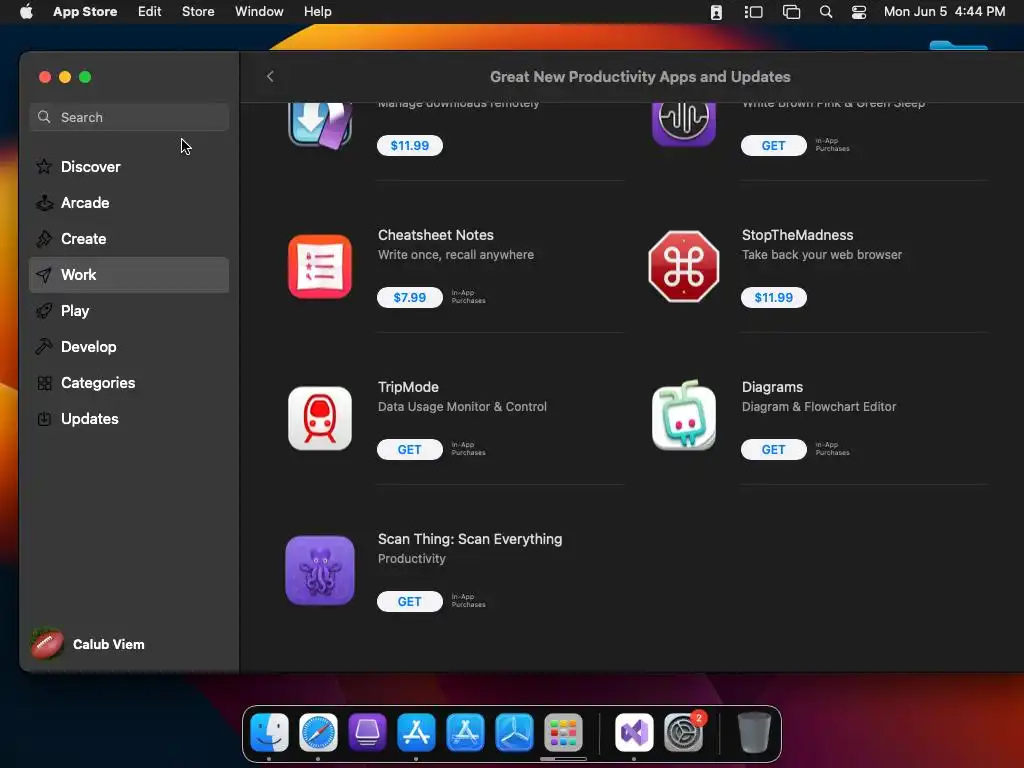Open the Trash in the Dock
This screenshot has height=768, width=1024.
754,732
